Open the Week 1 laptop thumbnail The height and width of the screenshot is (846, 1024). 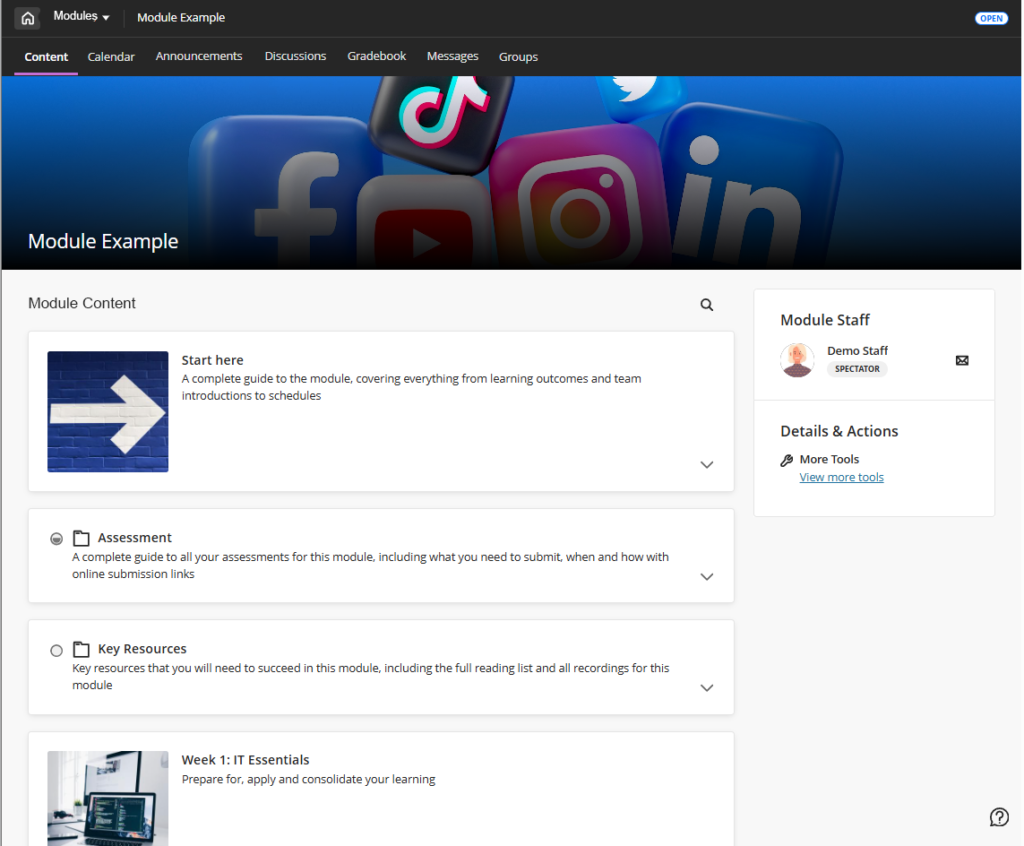pyautogui.click(x=108, y=798)
